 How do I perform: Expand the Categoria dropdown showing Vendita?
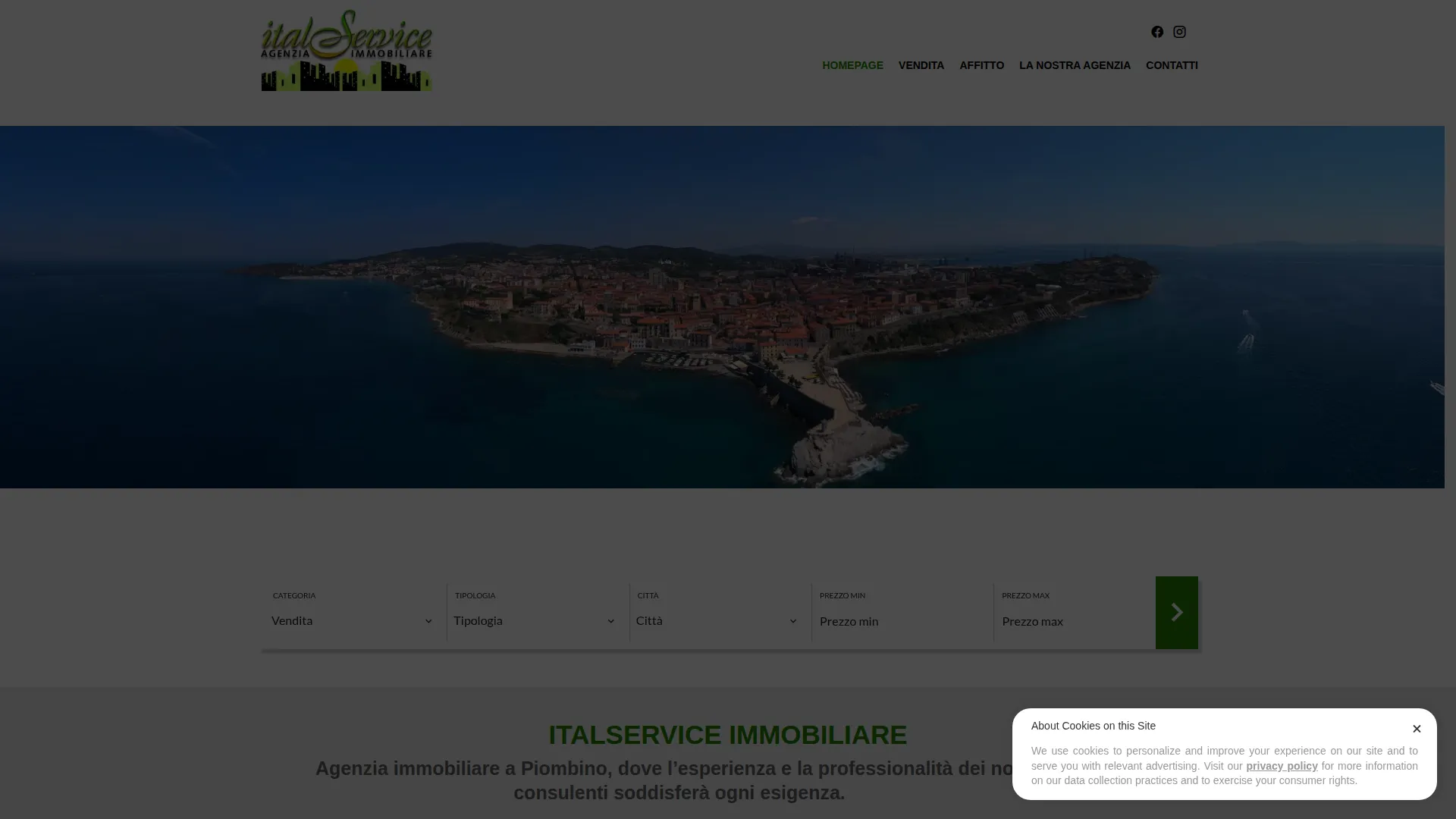pos(353,620)
